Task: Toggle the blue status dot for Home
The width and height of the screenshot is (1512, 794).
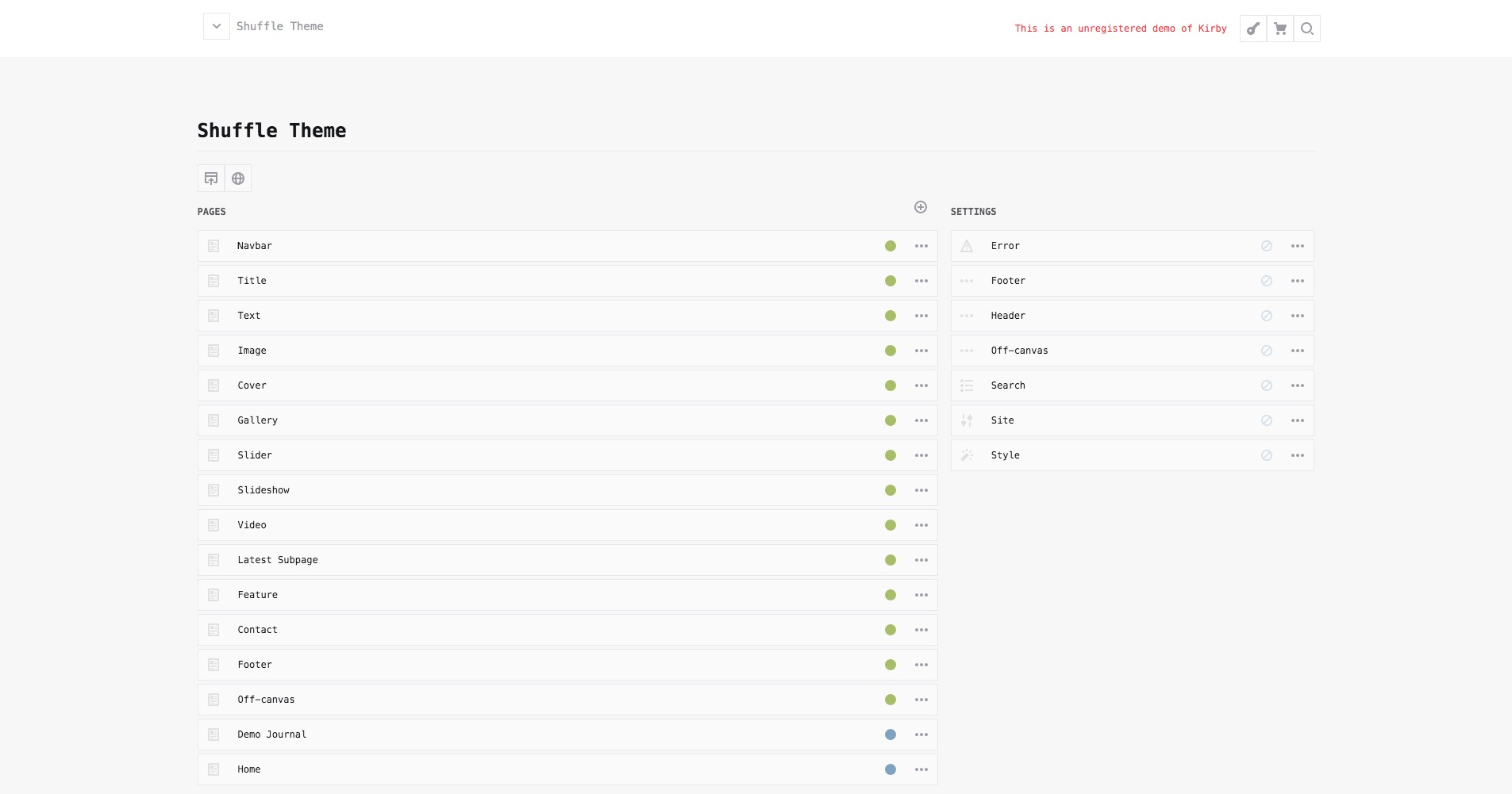Action: point(891,769)
